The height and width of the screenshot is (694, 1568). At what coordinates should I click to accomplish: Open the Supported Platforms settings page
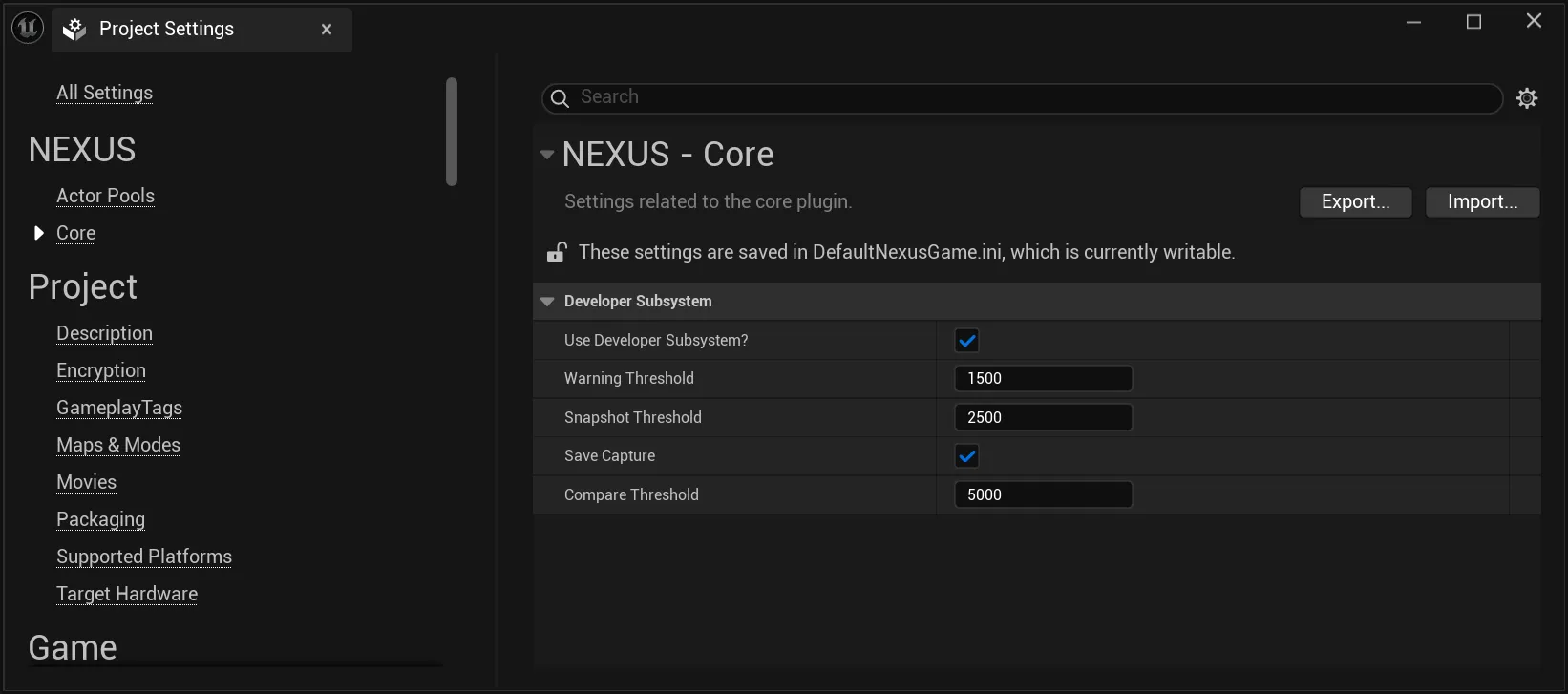(144, 557)
